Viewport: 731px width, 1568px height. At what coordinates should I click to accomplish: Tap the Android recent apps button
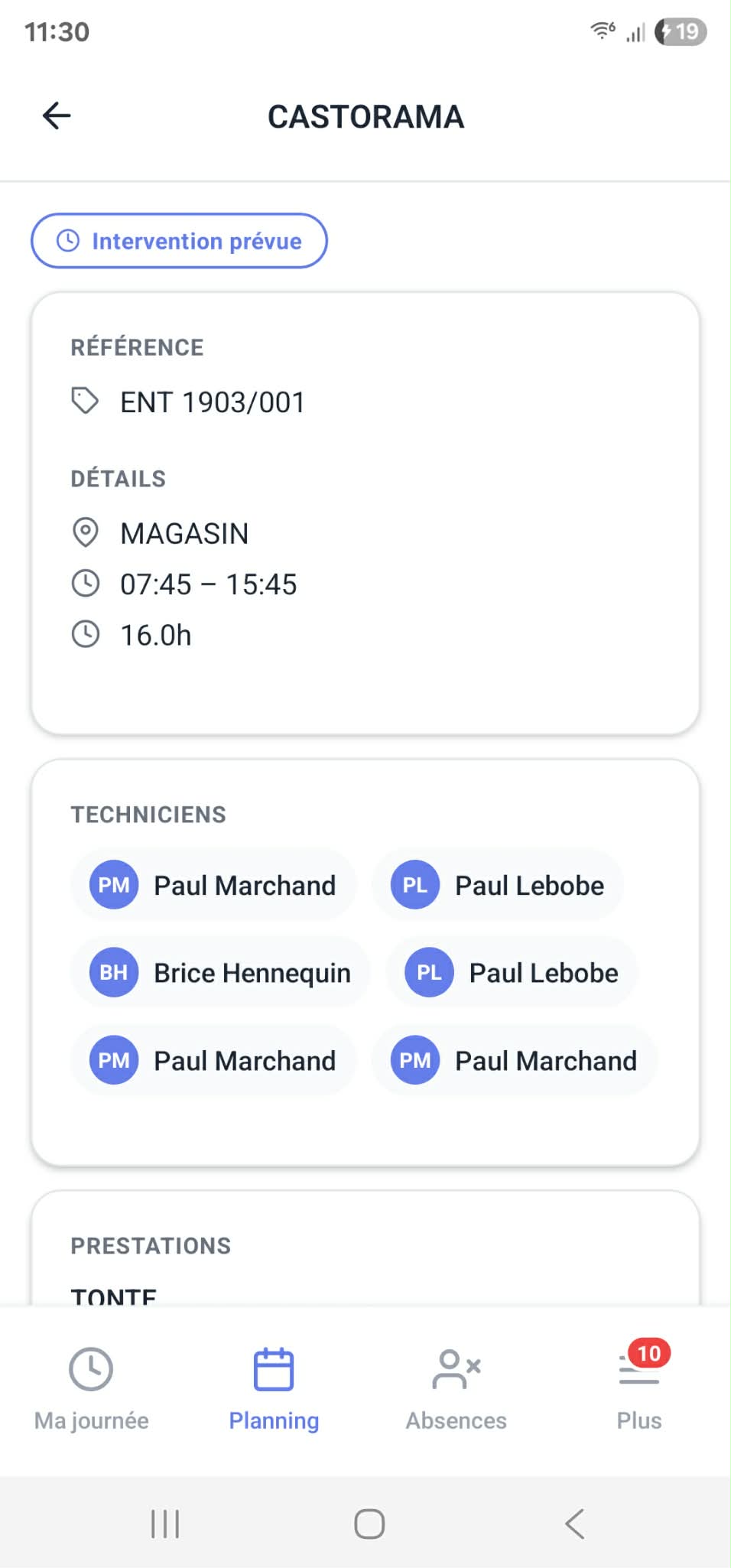pos(164,1524)
